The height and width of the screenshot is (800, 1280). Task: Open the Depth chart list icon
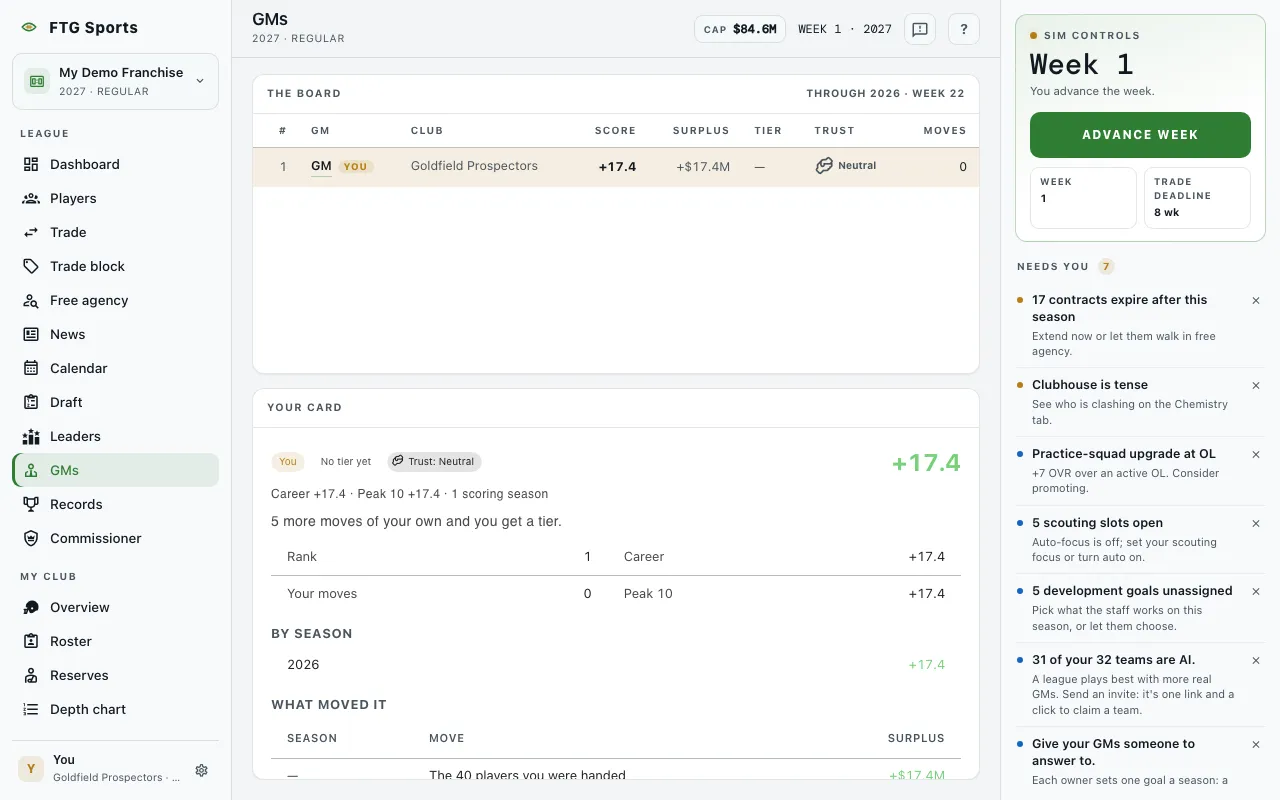(31, 709)
